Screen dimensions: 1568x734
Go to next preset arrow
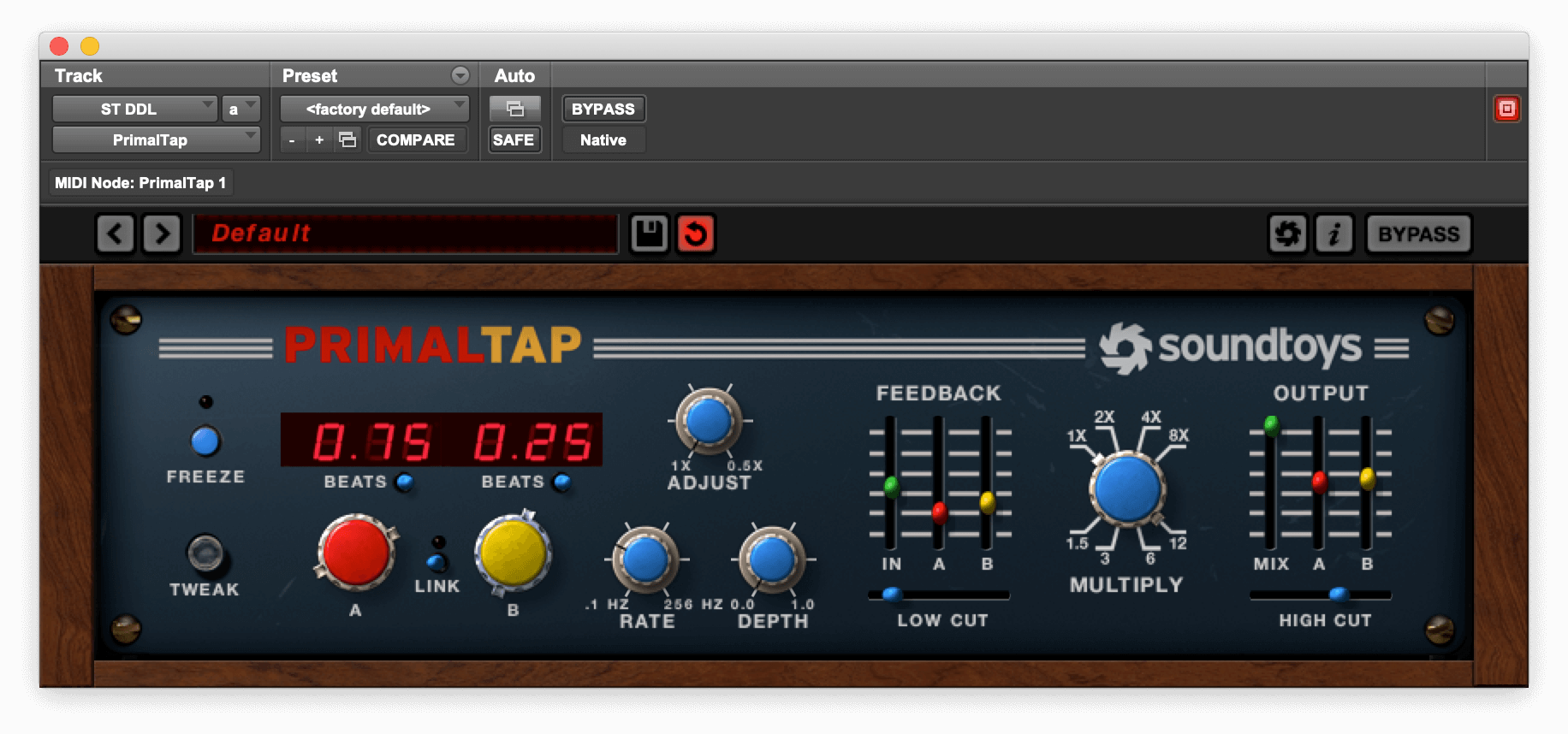pos(162,234)
